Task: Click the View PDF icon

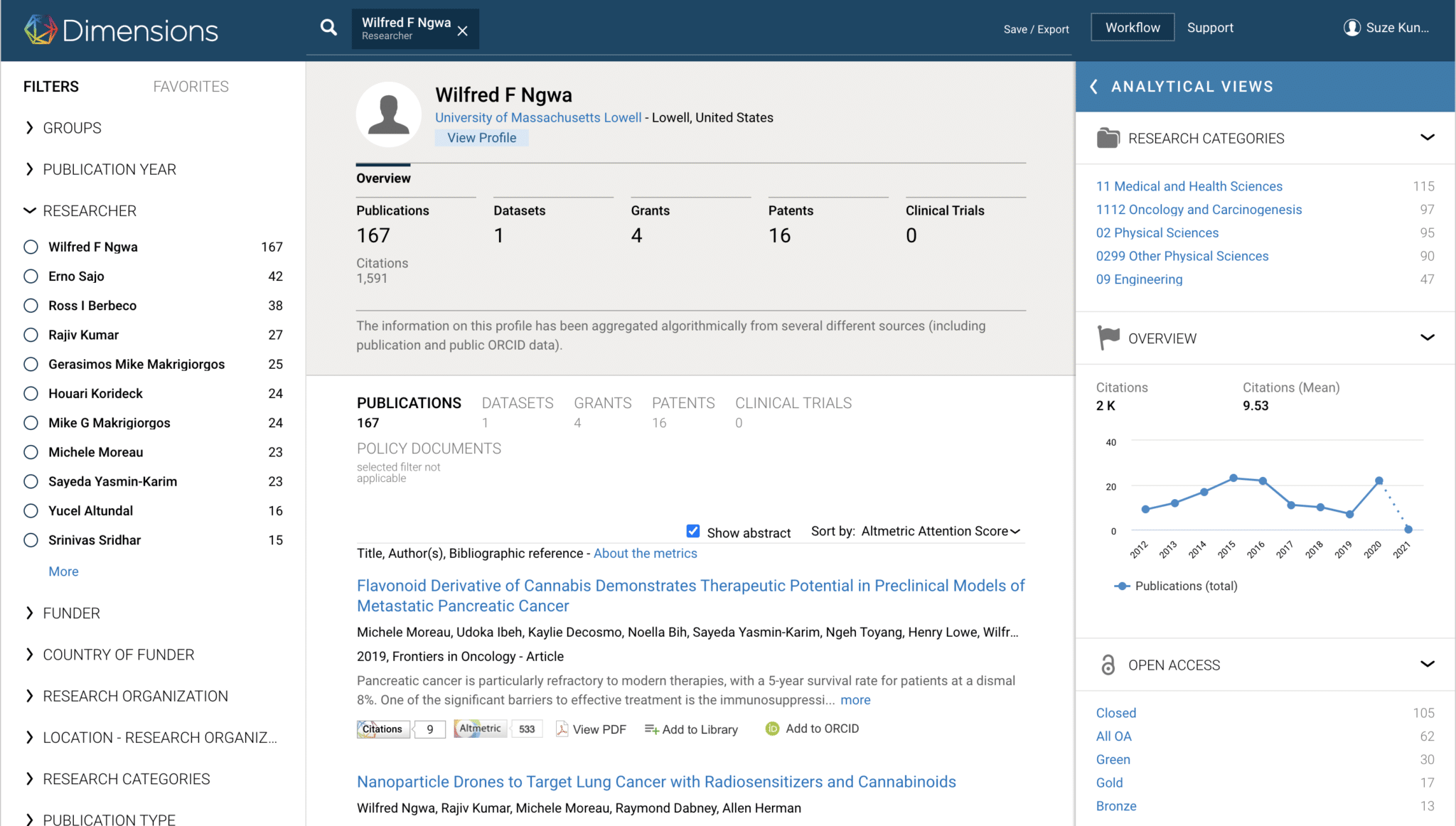Action: click(x=562, y=729)
